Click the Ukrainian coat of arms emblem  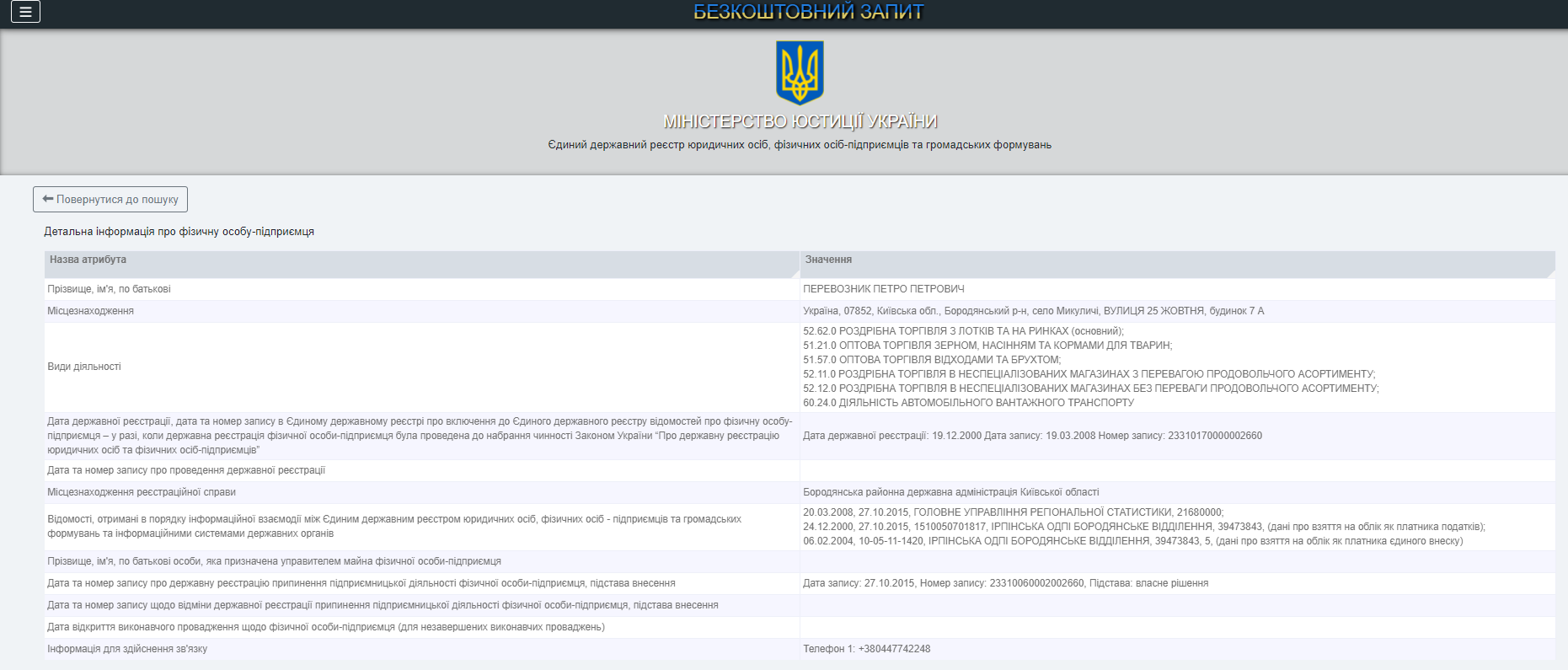799,72
